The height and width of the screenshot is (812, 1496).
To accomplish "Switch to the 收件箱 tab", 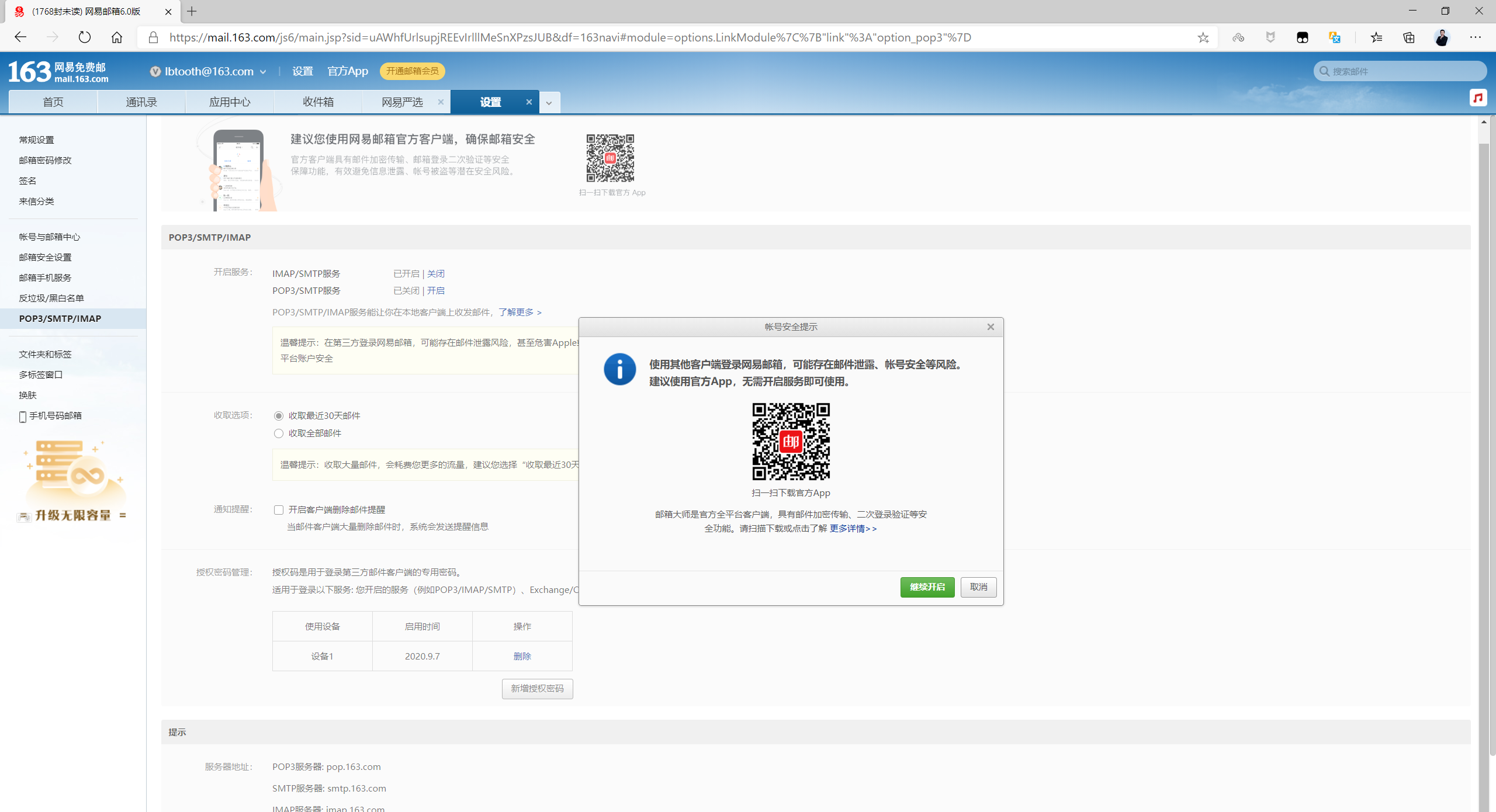I will click(318, 102).
